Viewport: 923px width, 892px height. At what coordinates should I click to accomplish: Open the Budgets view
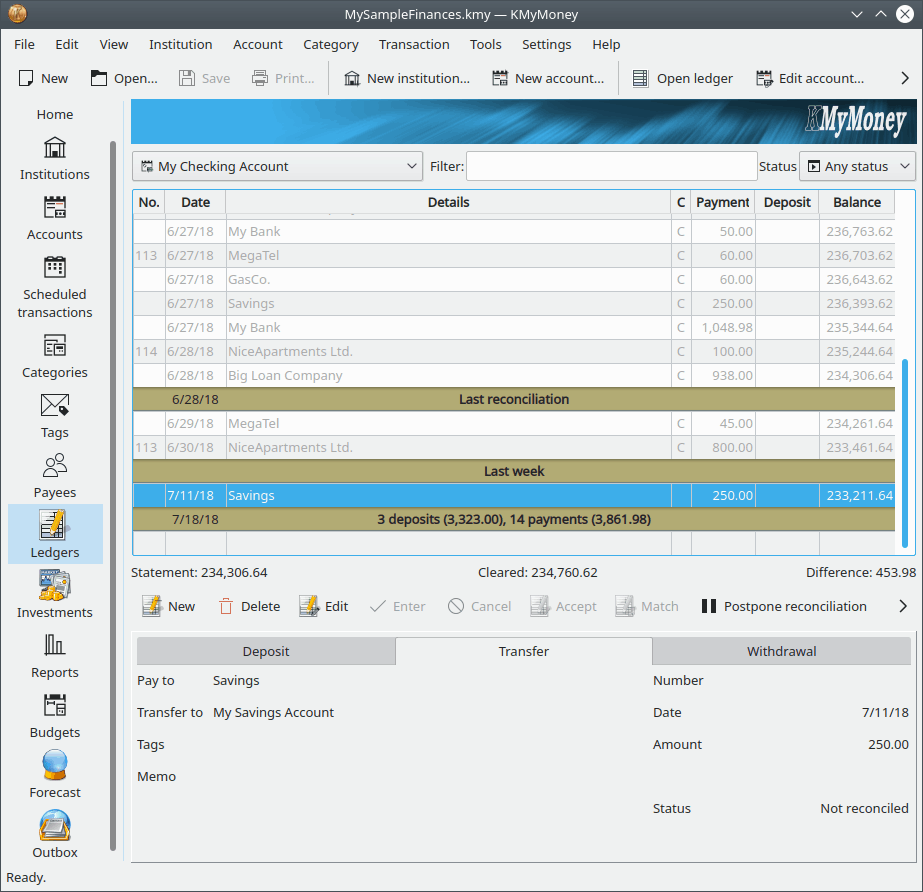coord(55,714)
